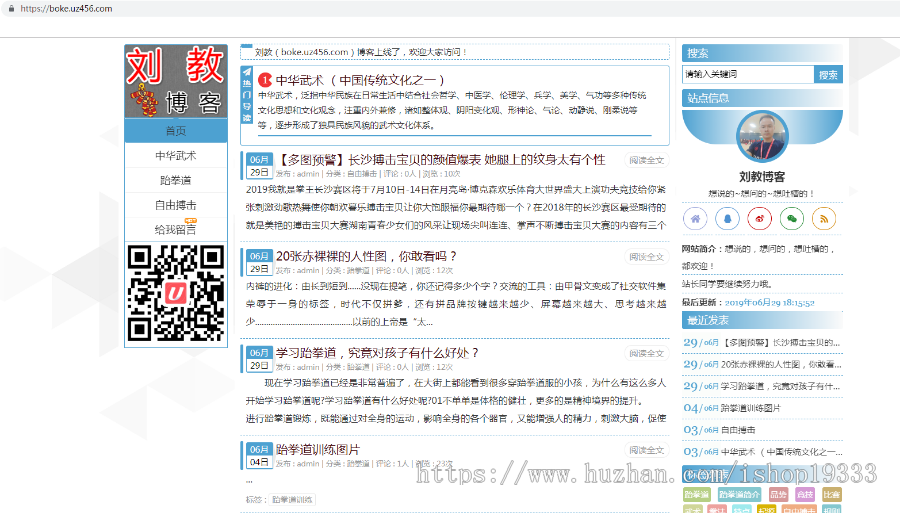Click the 搜索 search button
900x513 pixels.
pos(828,75)
